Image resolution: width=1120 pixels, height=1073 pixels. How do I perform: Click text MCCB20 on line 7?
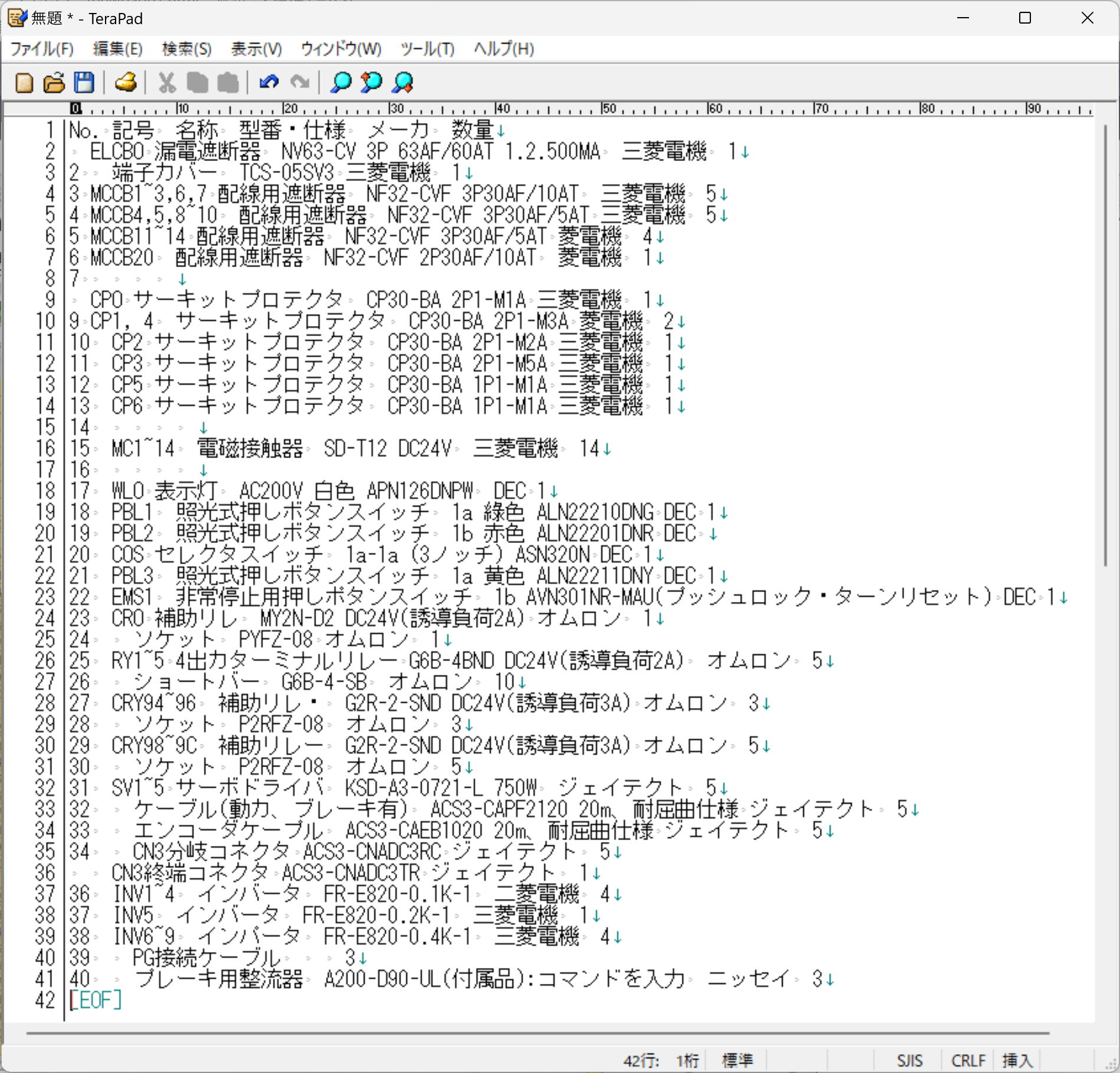122,257
